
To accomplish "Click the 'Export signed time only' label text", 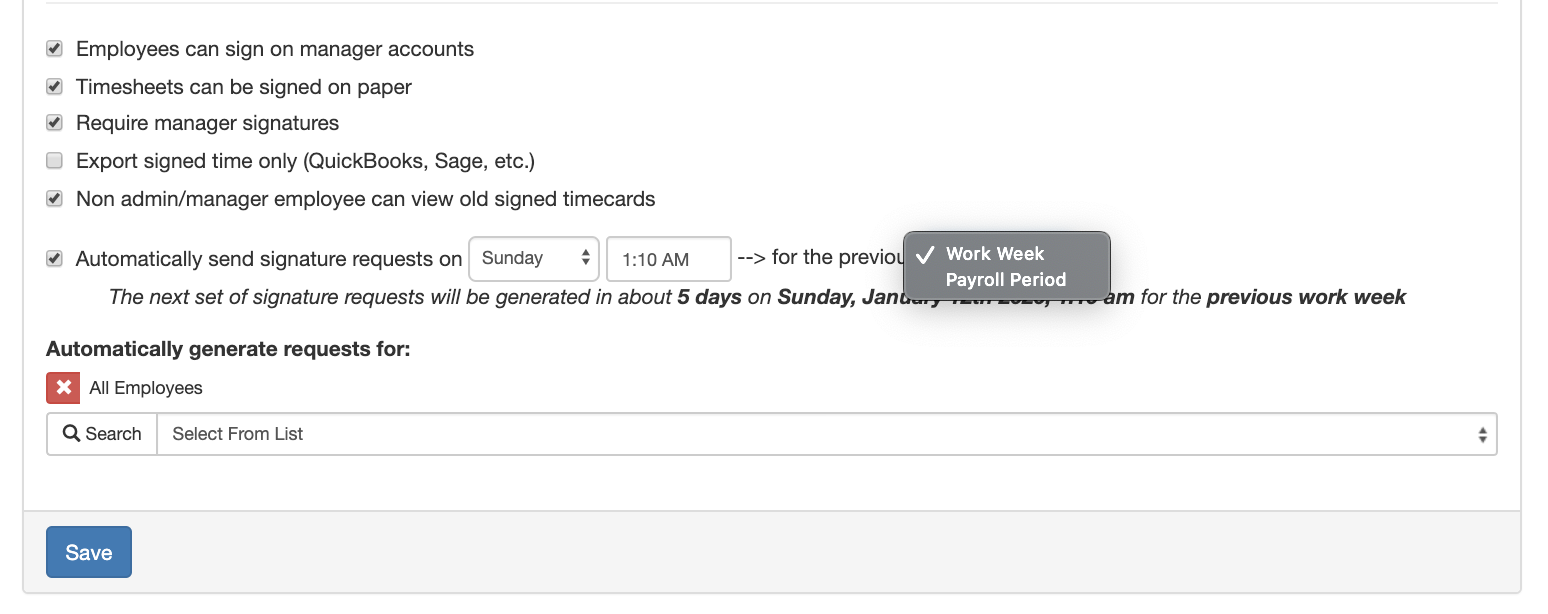I will pos(305,161).
